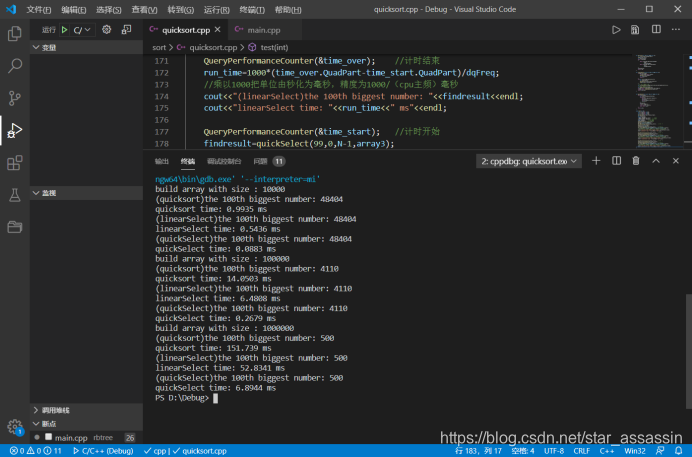
Task: Click the editor minimap
Action: [x=659, y=101]
